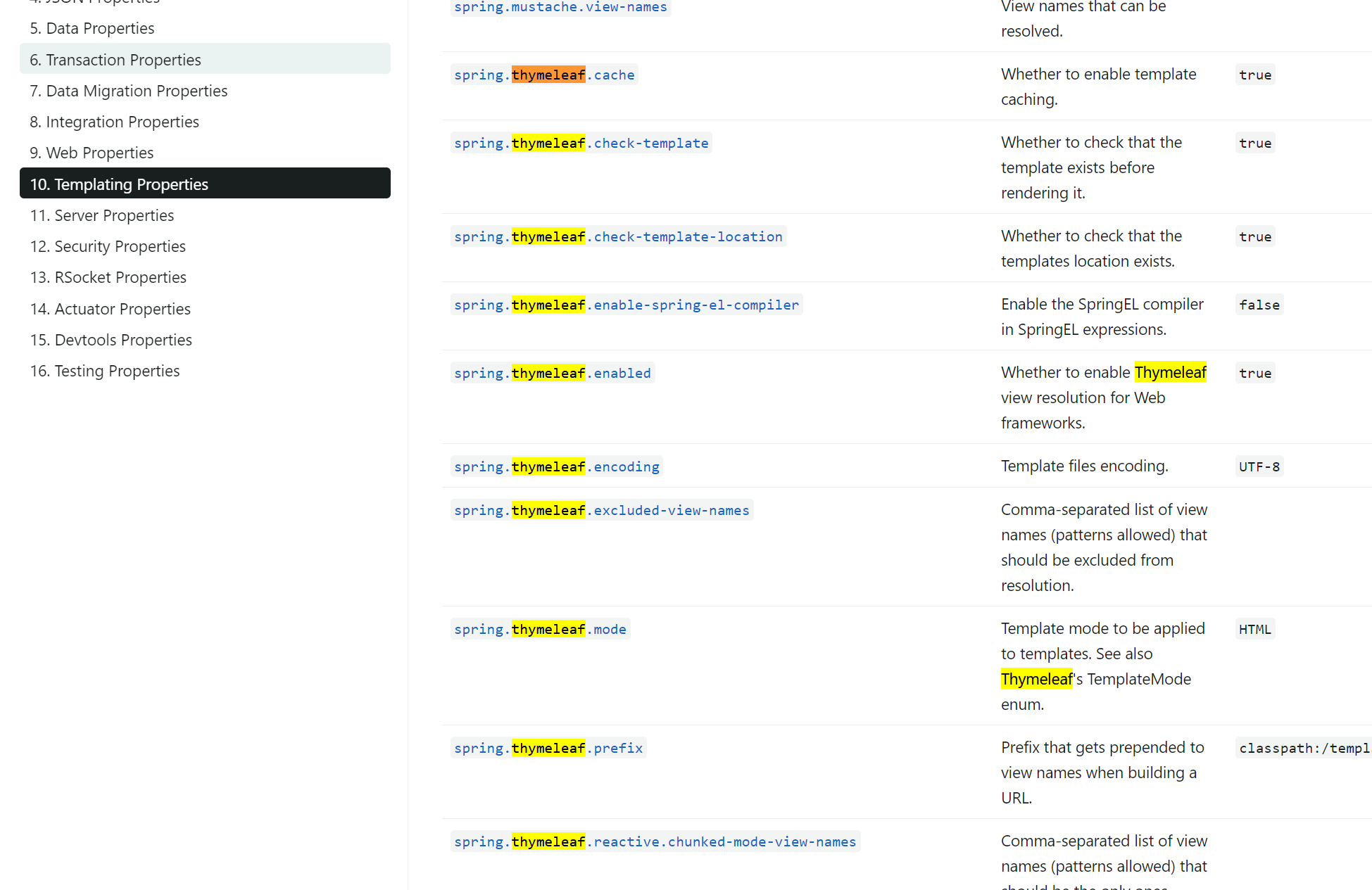Go to 14. Actuator Properties

point(110,308)
